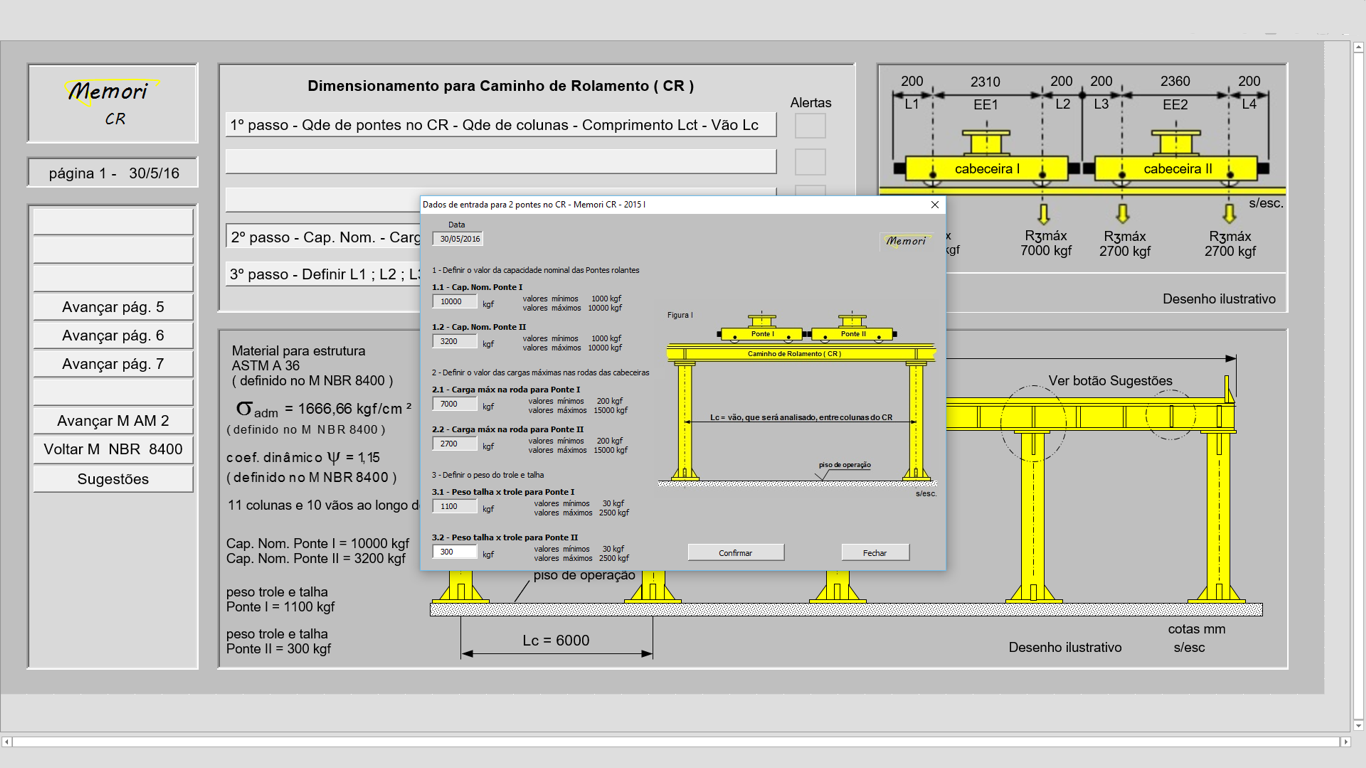Click the Data field showing 30/05/2016
This screenshot has height=768, width=1366.
tap(458, 239)
